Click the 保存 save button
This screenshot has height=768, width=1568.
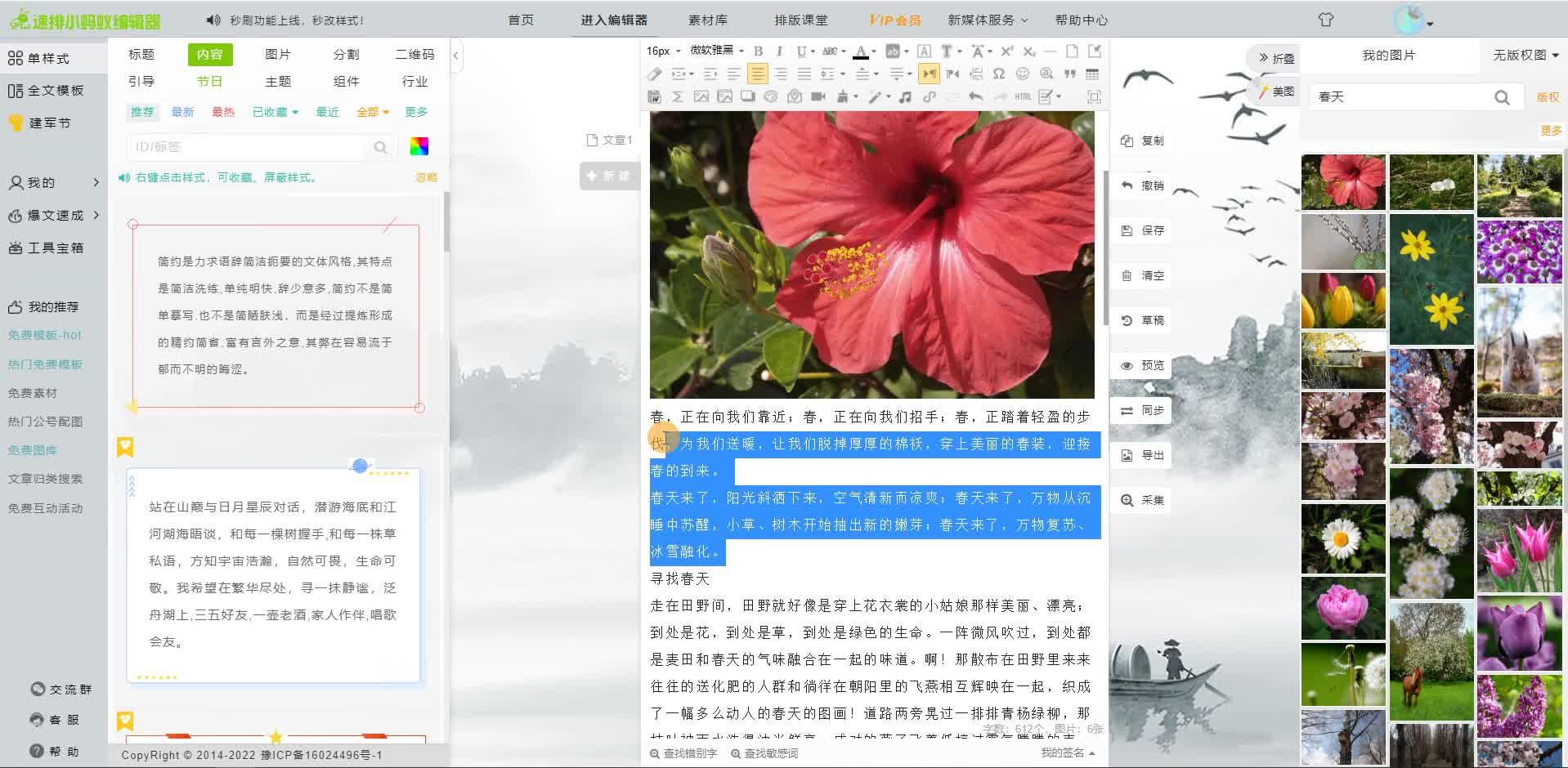tap(1143, 230)
